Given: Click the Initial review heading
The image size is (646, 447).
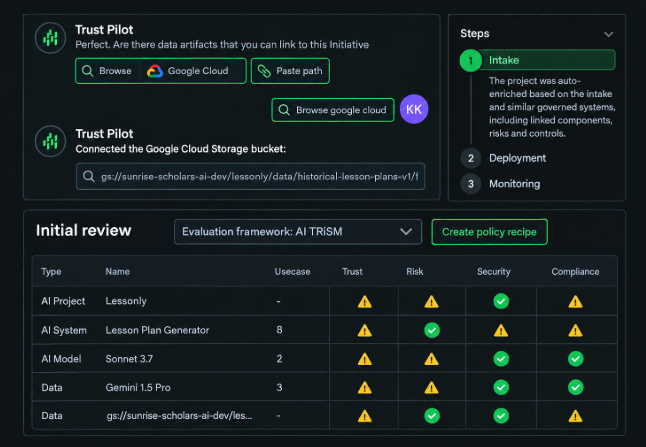Looking at the screenshot, I should click(x=84, y=231).
